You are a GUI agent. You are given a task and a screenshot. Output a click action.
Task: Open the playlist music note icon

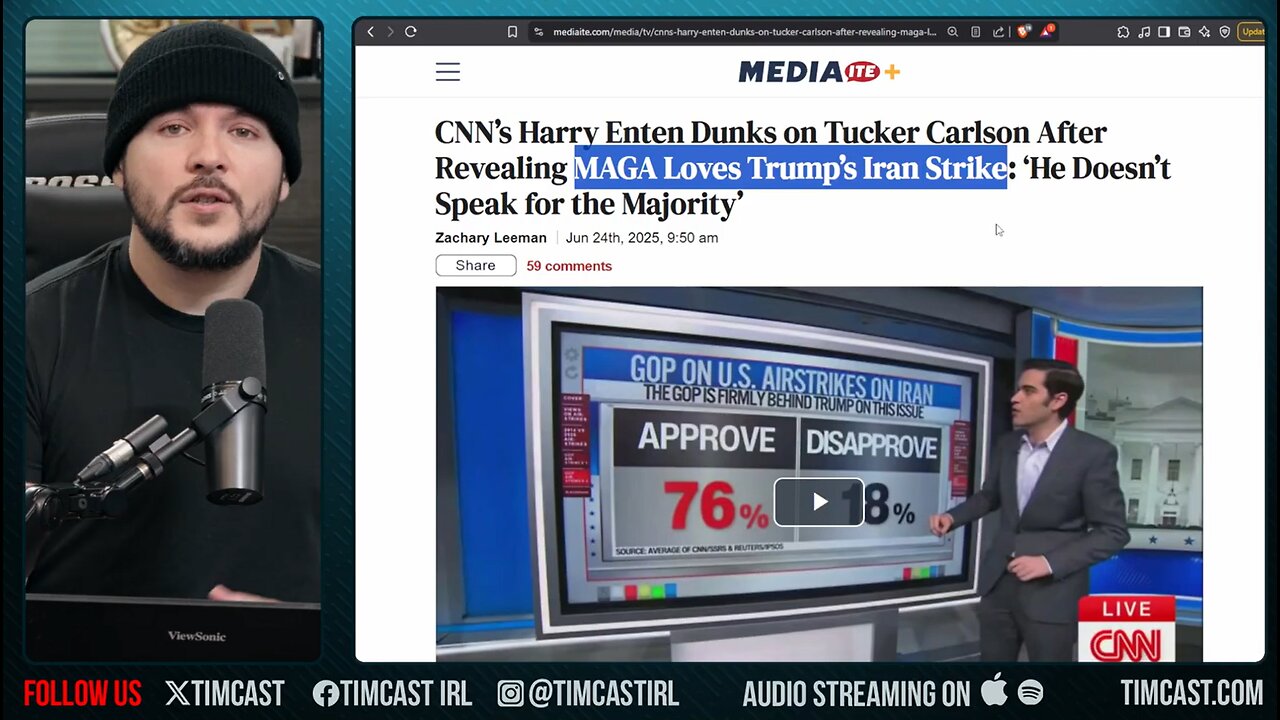click(x=1144, y=32)
